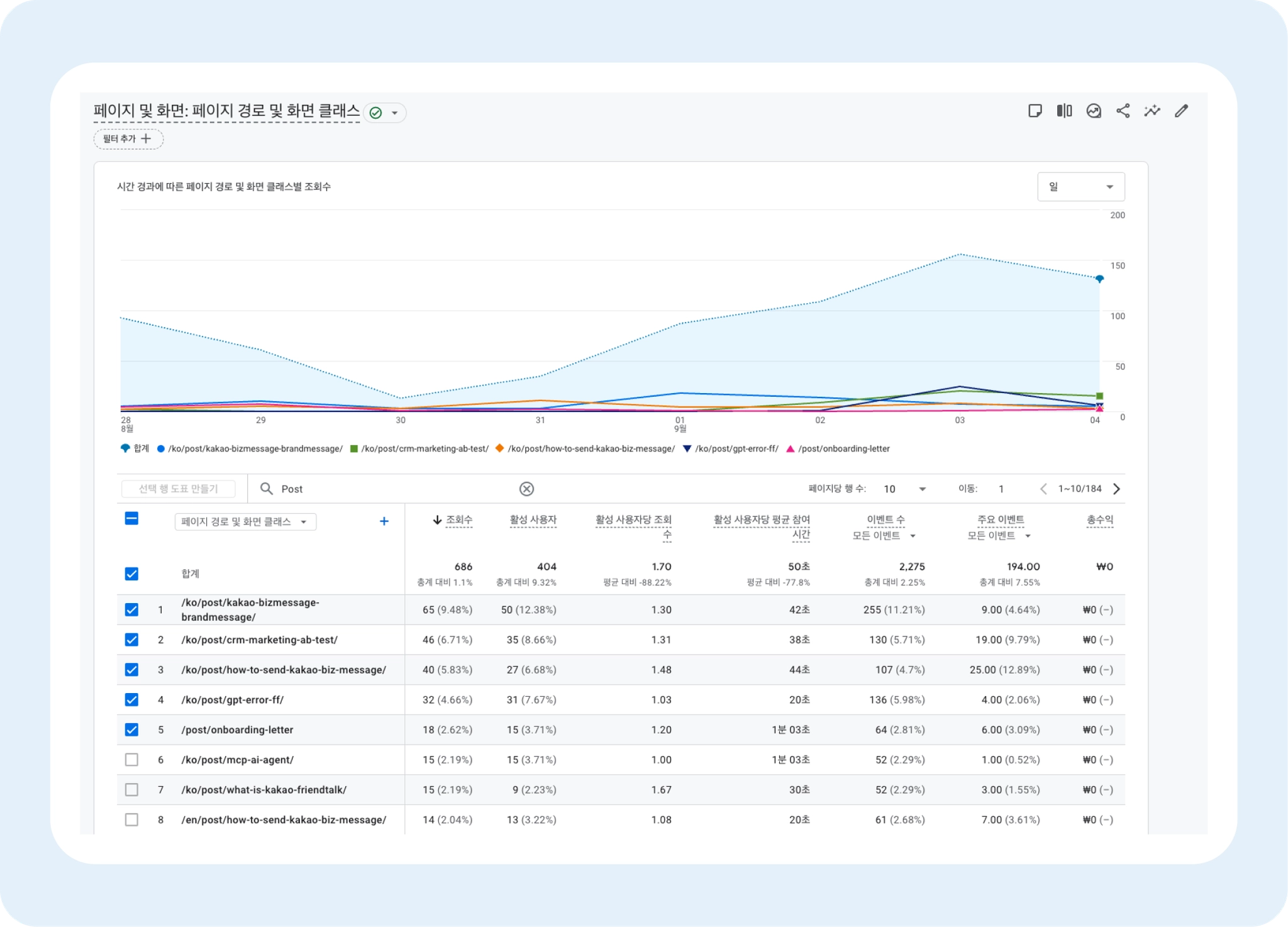This screenshot has height=927, width=1288.
Task: Add a dimension with blue plus icon
Action: pyautogui.click(x=384, y=521)
